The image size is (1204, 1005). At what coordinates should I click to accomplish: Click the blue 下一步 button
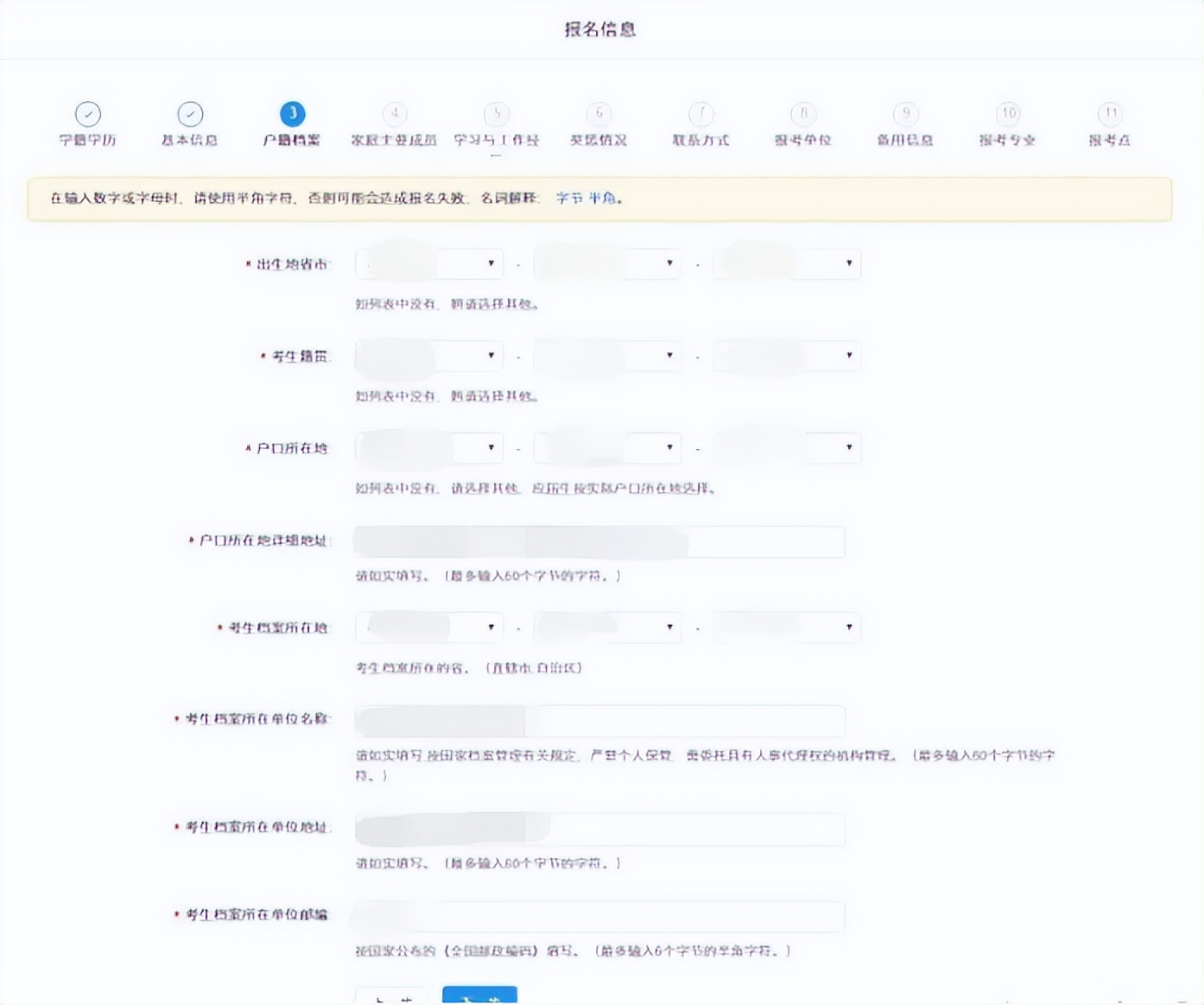click(479, 997)
